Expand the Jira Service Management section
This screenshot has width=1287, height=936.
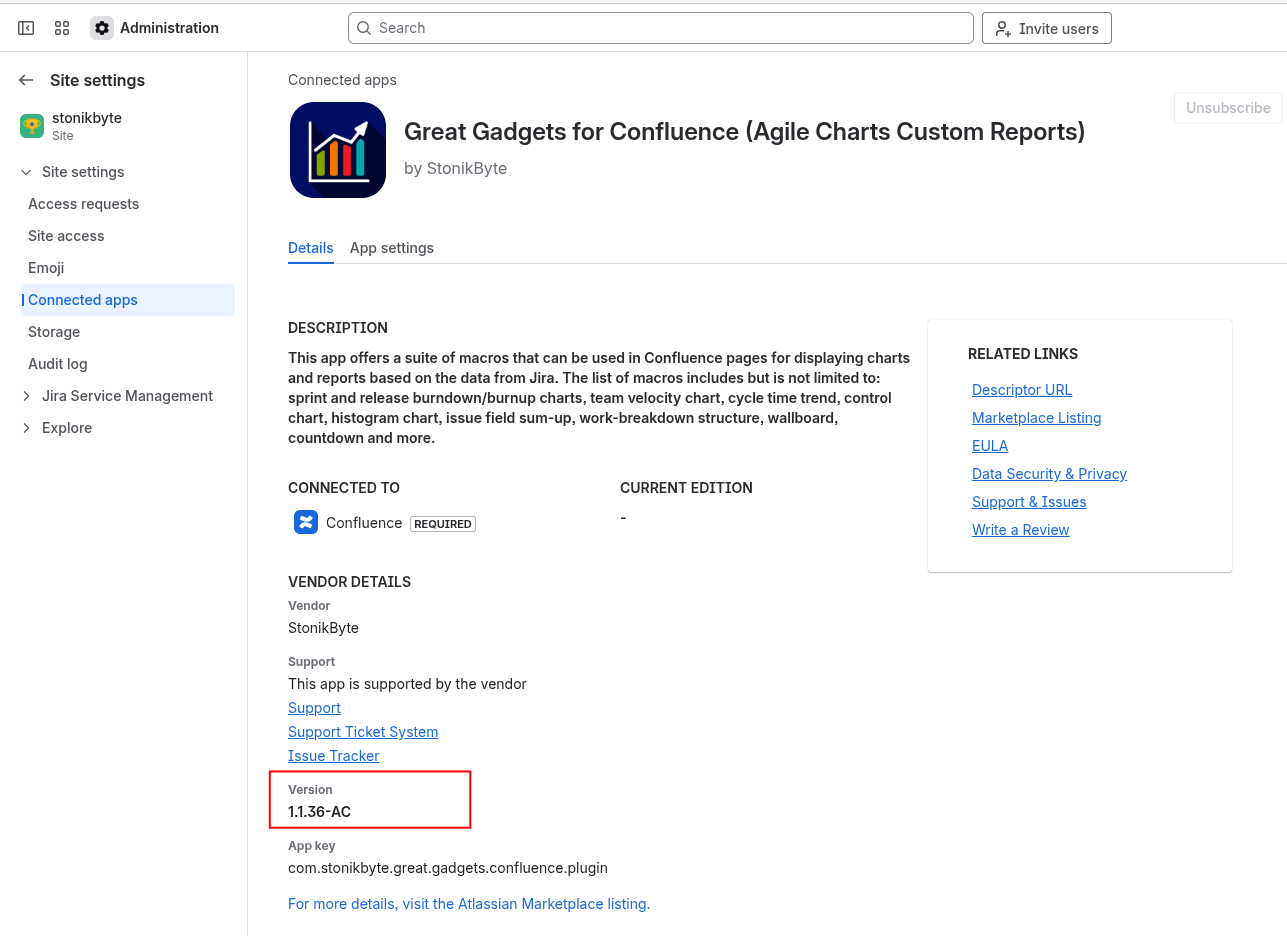tap(26, 396)
